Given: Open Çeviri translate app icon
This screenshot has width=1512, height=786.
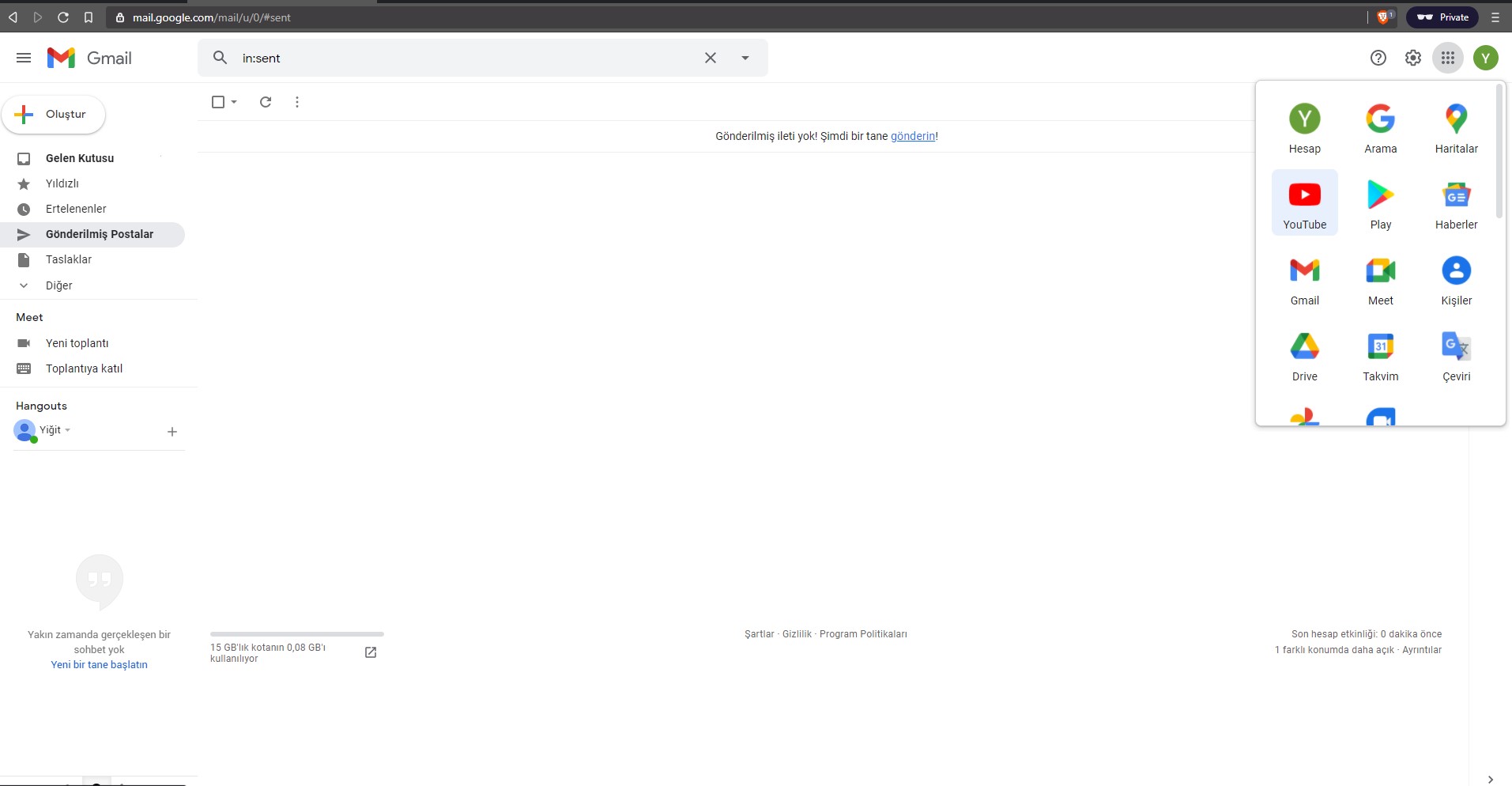Looking at the screenshot, I should 1456,354.
